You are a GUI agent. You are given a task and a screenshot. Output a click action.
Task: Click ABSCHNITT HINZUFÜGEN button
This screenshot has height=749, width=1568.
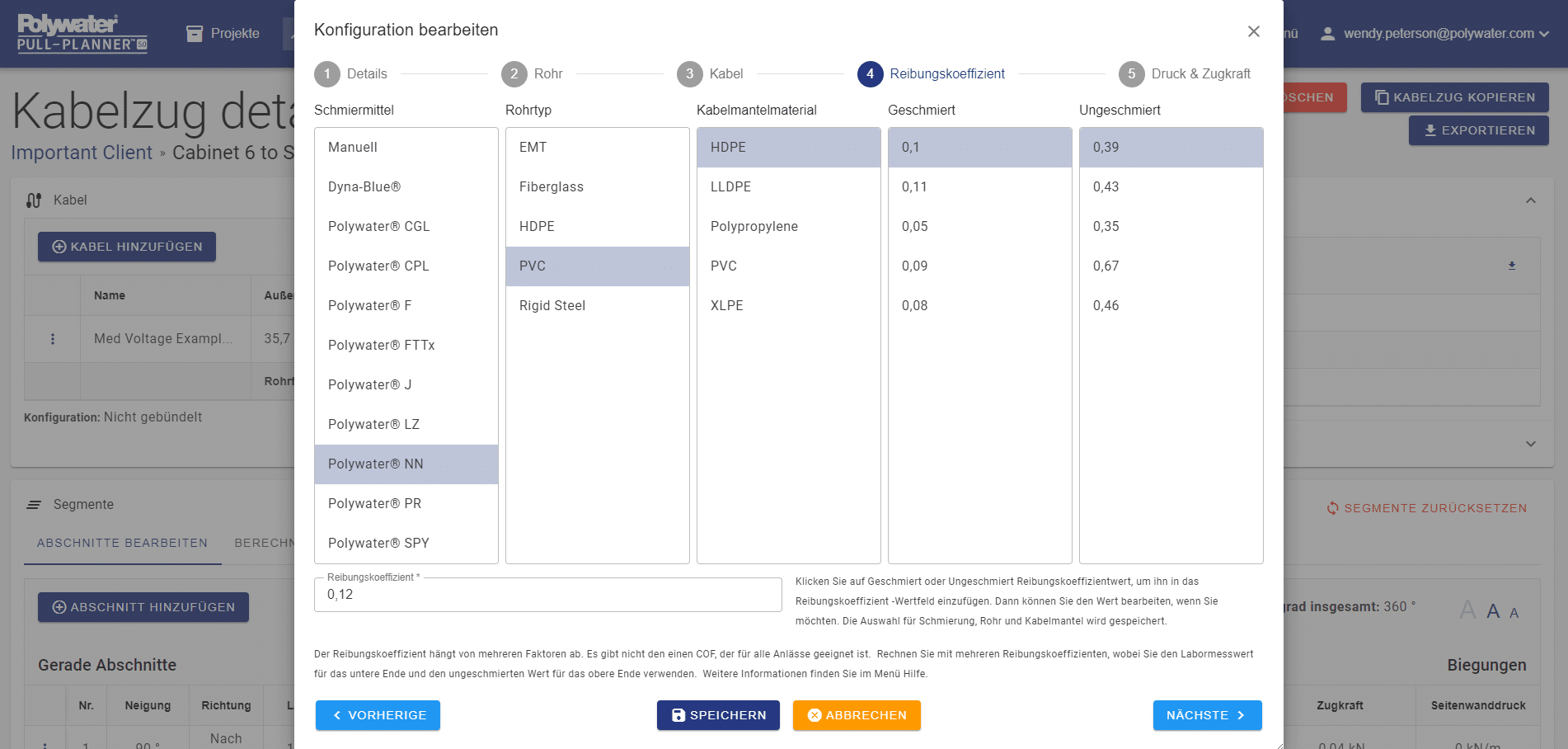pos(143,607)
